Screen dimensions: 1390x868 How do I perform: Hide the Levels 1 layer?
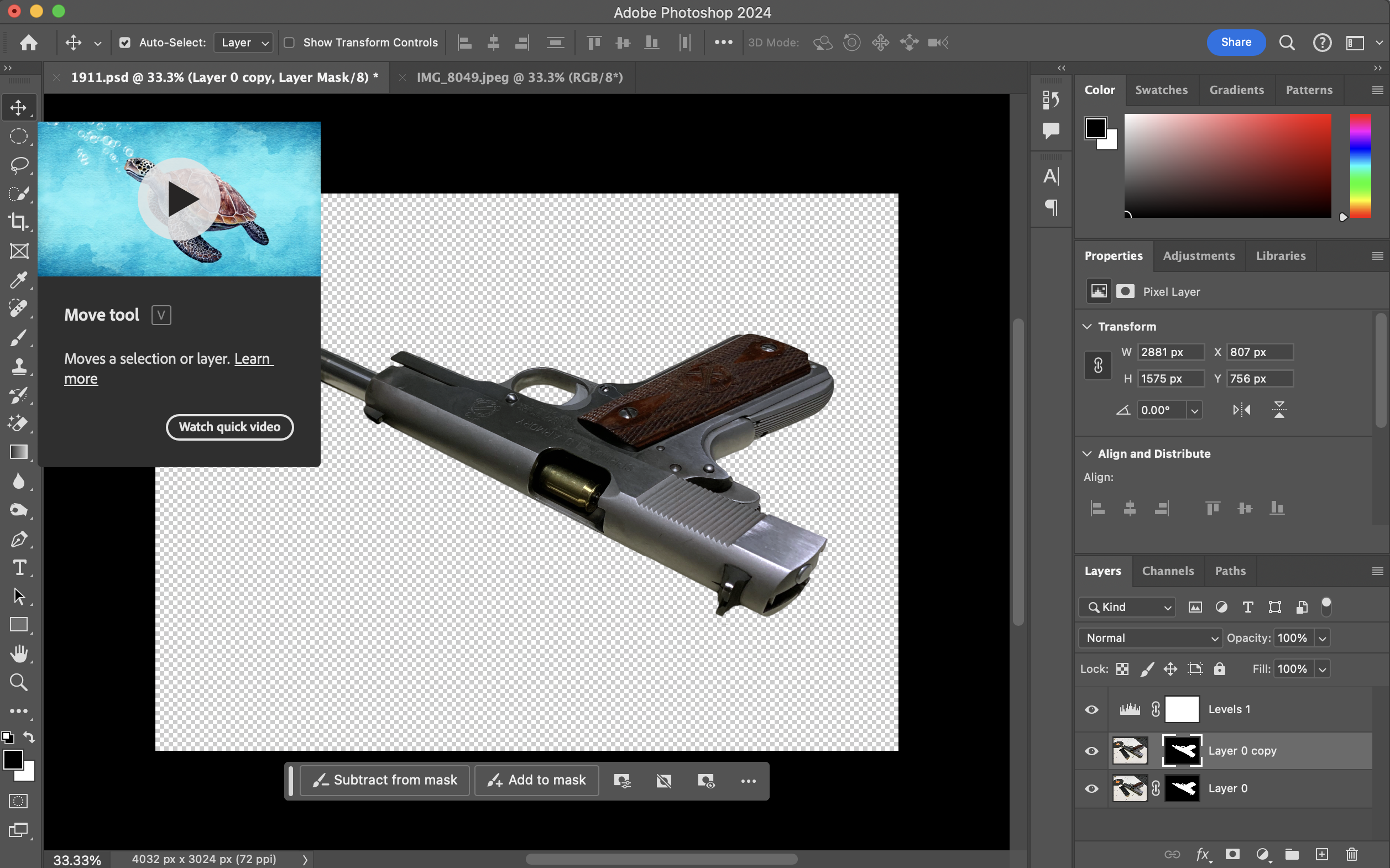(x=1091, y=709)
